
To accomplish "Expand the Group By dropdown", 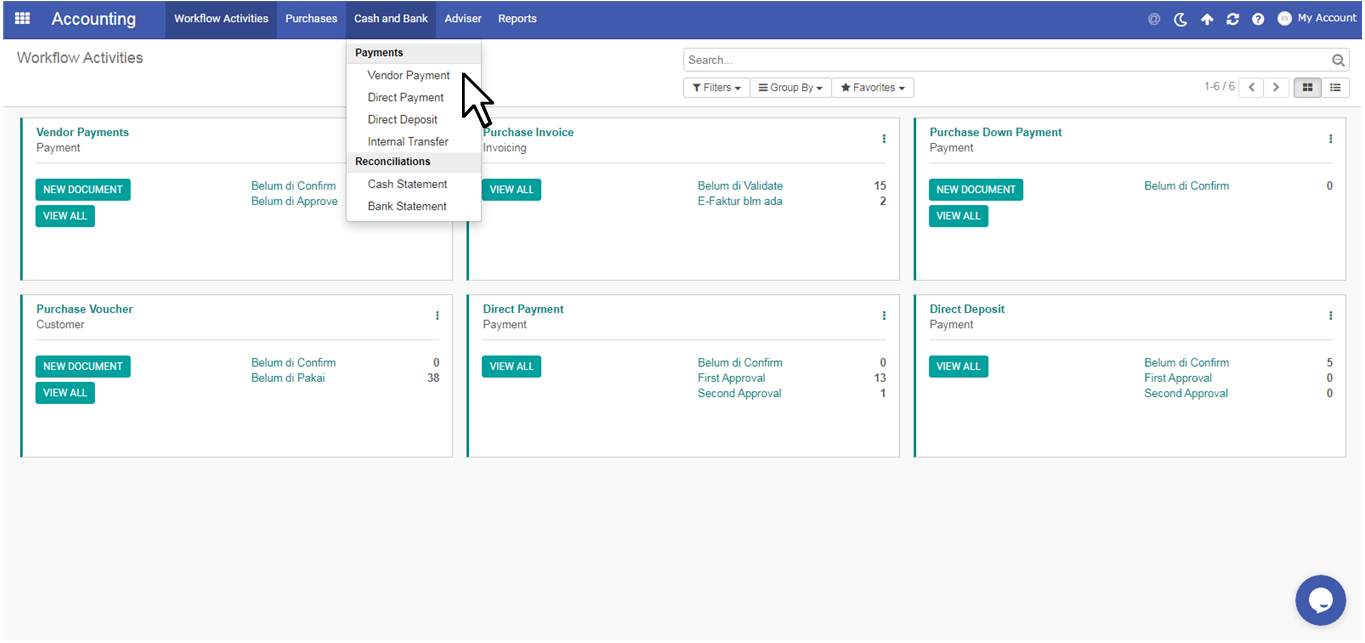I will coord(790,88).
